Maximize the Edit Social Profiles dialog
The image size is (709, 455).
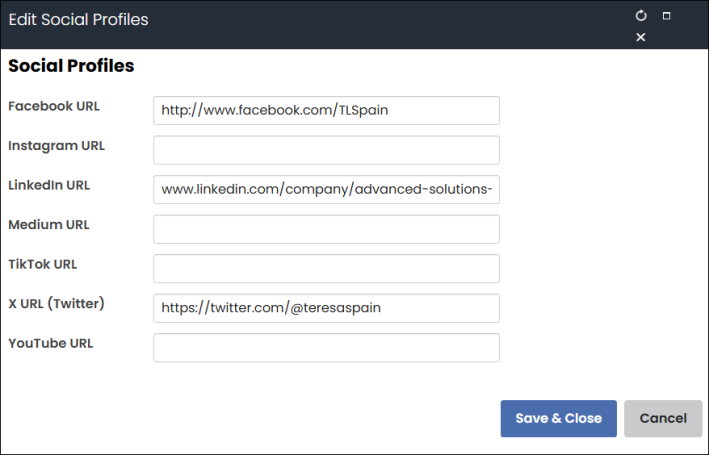coord(666,16)
